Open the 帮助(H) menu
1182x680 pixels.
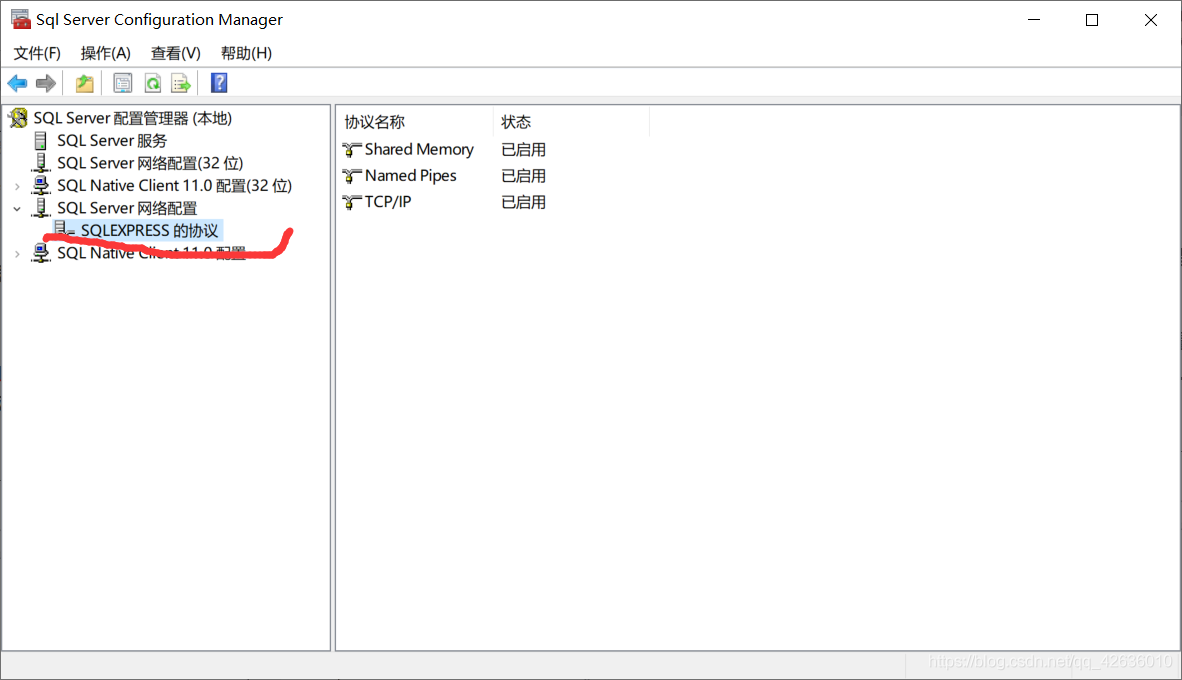247,54
